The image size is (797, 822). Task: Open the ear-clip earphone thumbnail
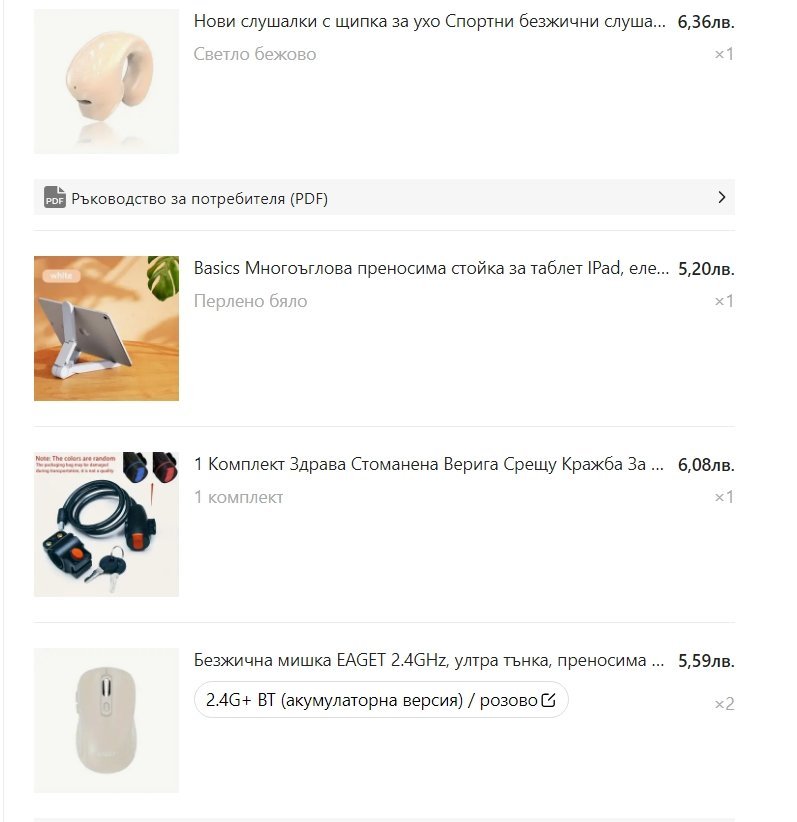pyautogui.click(x=106, y=81)
